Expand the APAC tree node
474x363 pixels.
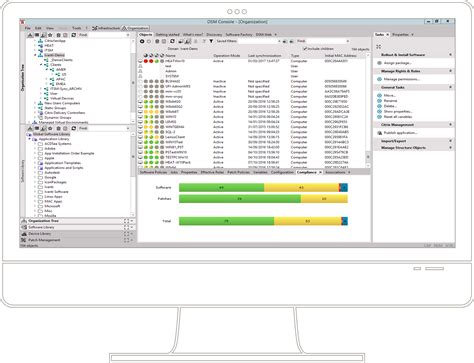coord(47,79)
